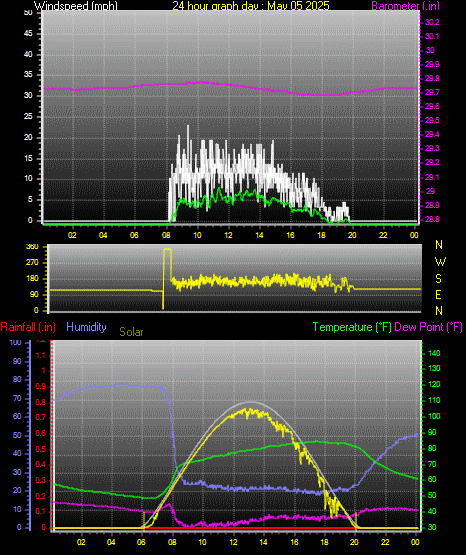Screen dimensions: 466x555
Task: Click the Windspeed (mph) axis title
Action: coord(76,6)
